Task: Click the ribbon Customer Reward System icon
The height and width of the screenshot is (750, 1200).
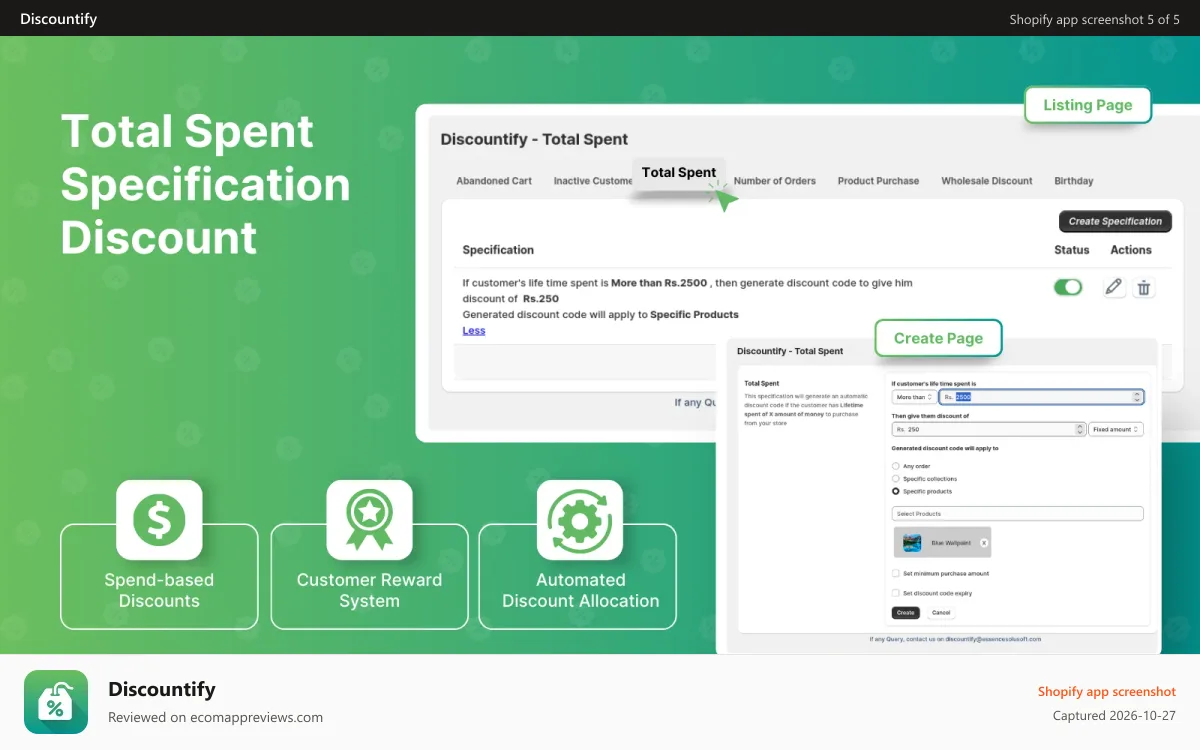Action: pos(369,519)
